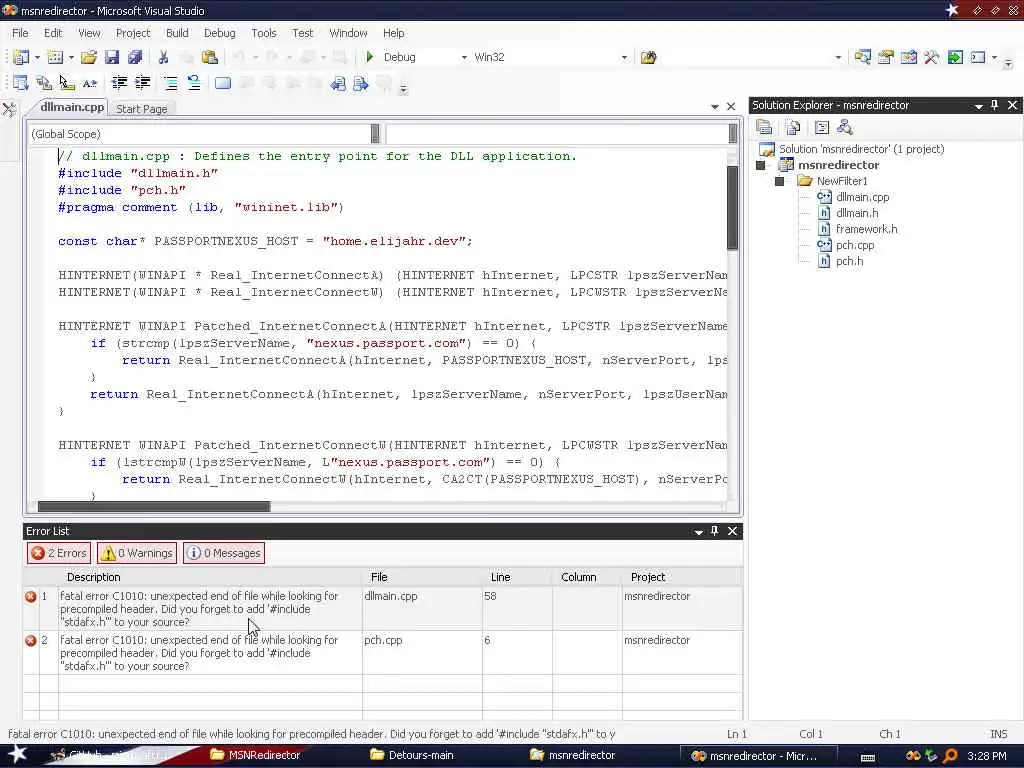Toggle the 0 Messages filter
Viewport: 1024px width, 768px height.
224,553
